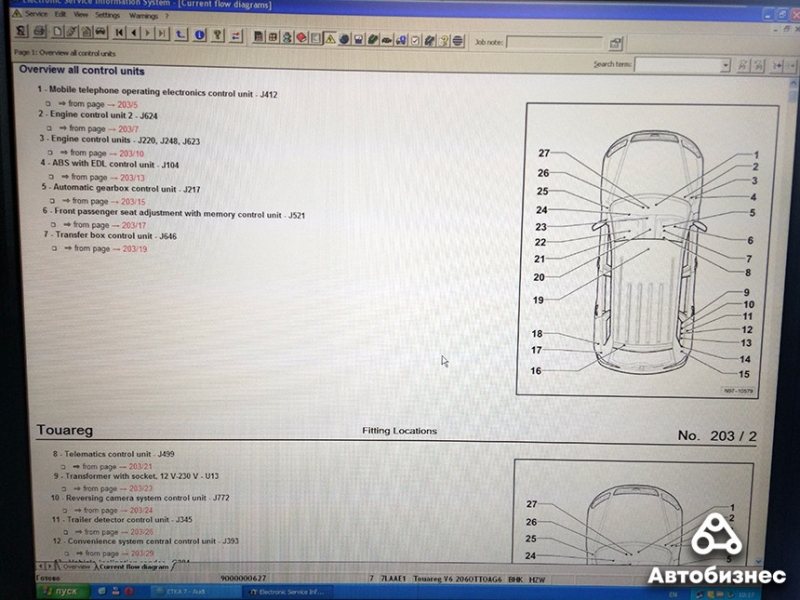This screenshot has height=600, width=800.
Task: Click status bar entry '9000000627'
Action: [x=243, y=578]
